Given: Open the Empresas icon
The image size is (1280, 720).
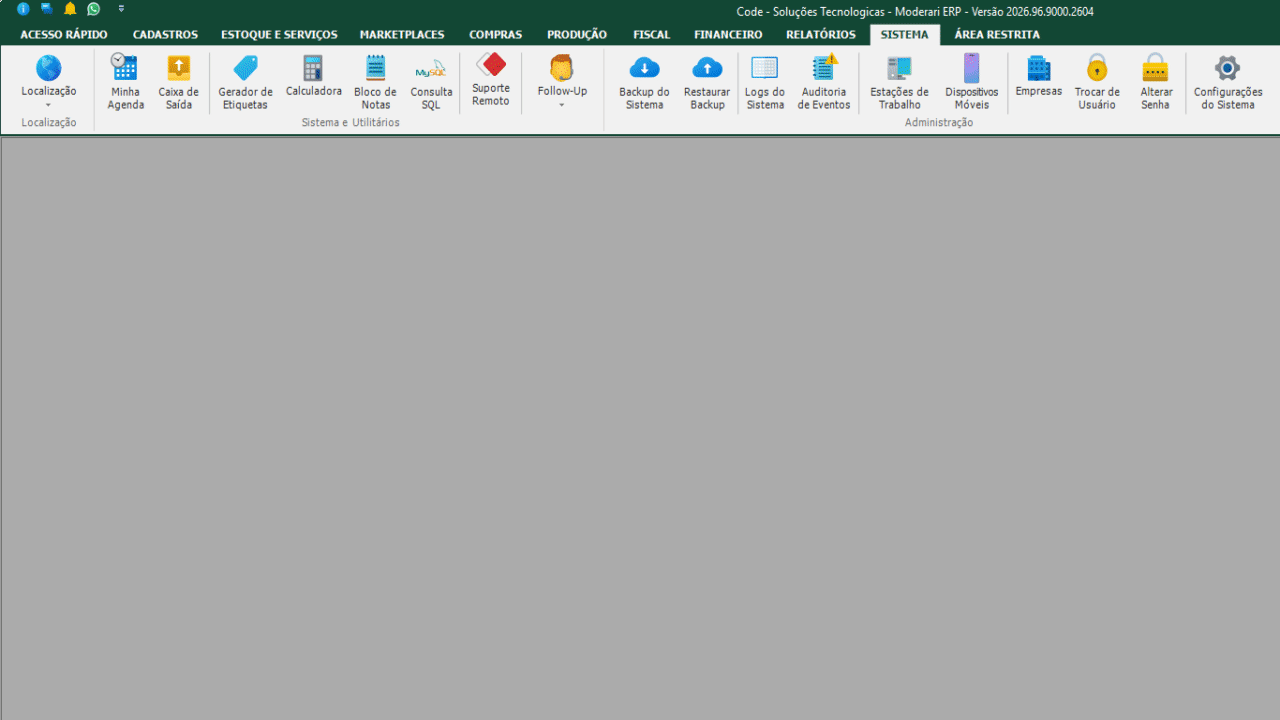Looking at the screenshot, I should (x=1039, y=67).
